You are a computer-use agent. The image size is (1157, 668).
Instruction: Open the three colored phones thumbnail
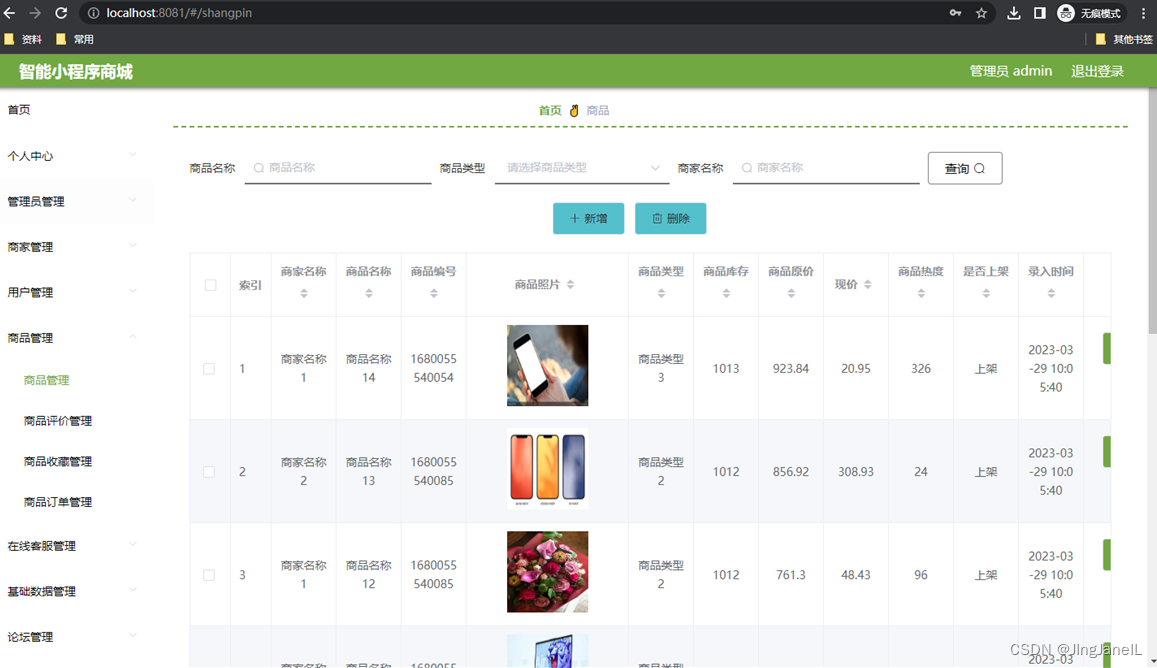548,469
